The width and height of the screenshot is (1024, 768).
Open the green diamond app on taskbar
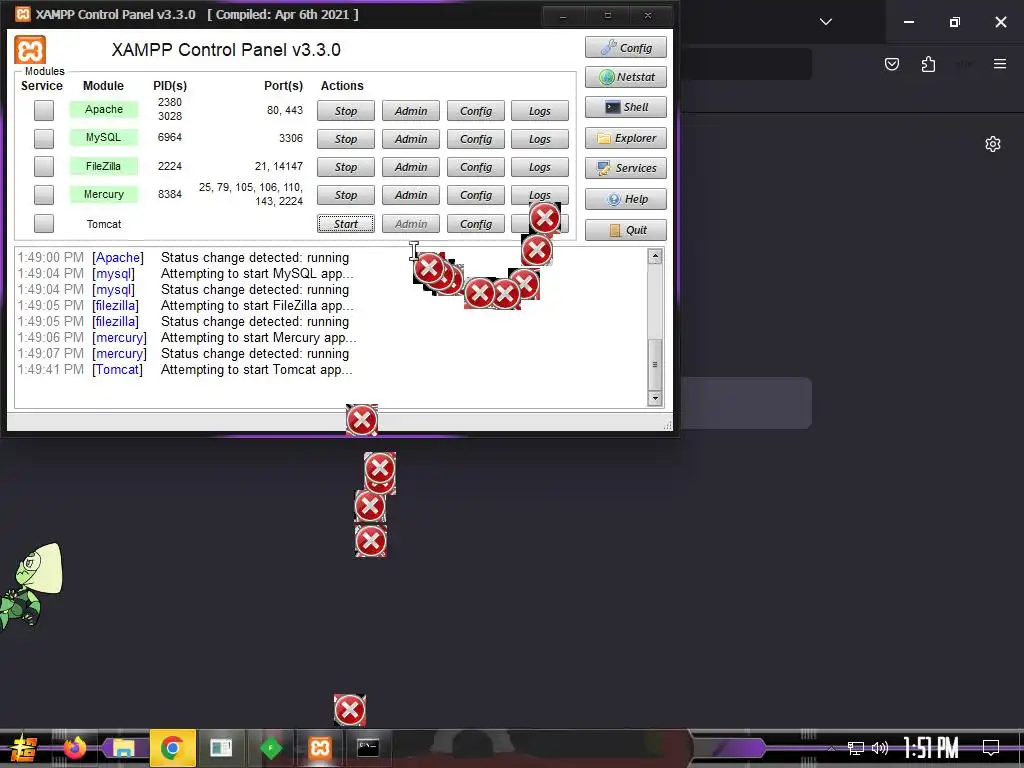tap(271, 748)
